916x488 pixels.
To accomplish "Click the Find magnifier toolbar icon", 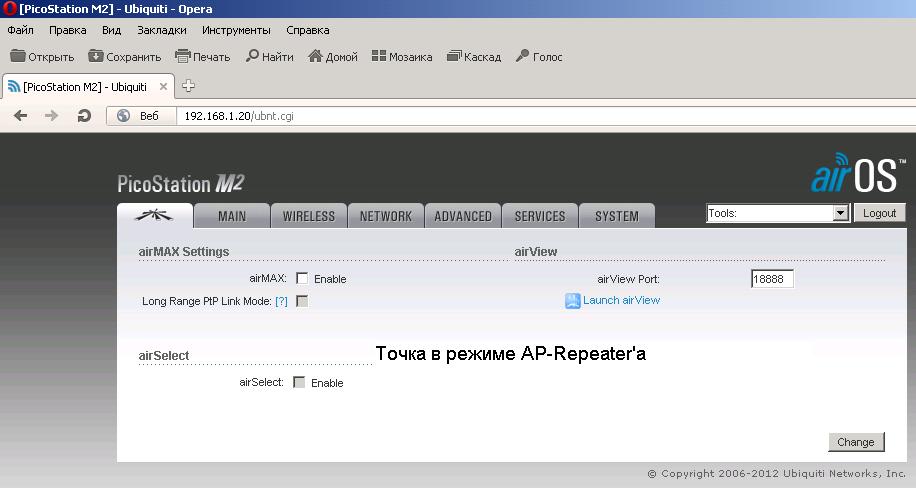I will (x=252, y=56).
